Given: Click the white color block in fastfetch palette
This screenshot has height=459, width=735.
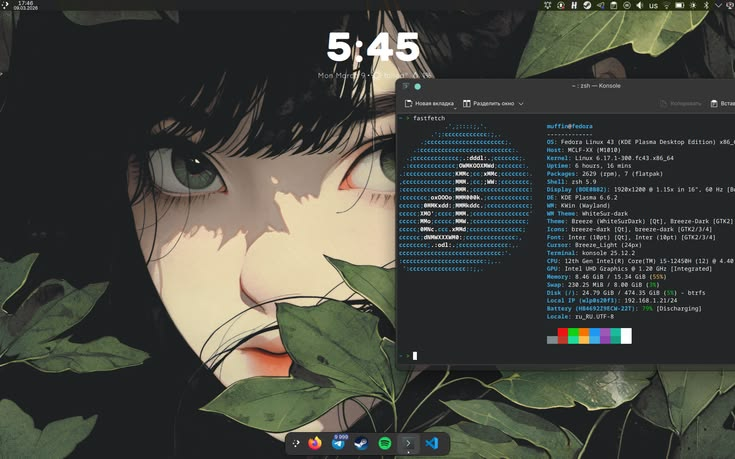Looking at the screenshot, I should coord(626,336).
